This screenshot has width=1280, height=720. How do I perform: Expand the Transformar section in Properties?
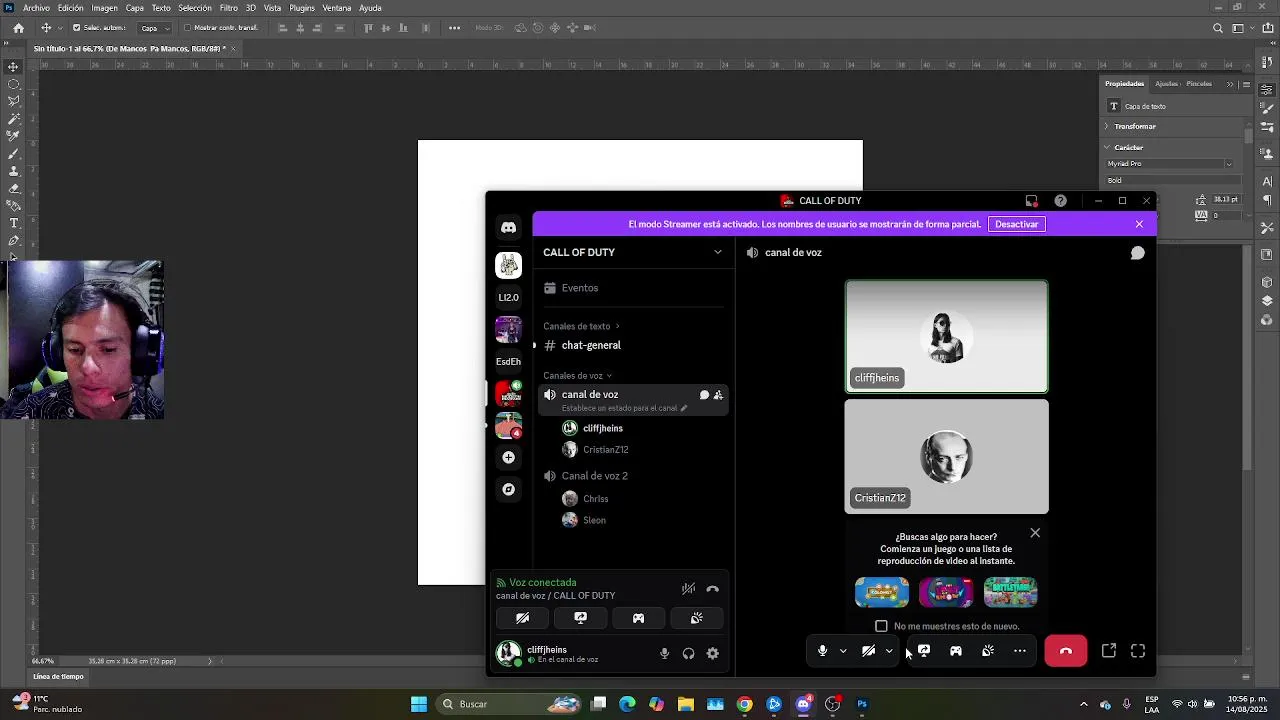[1107, 126]
